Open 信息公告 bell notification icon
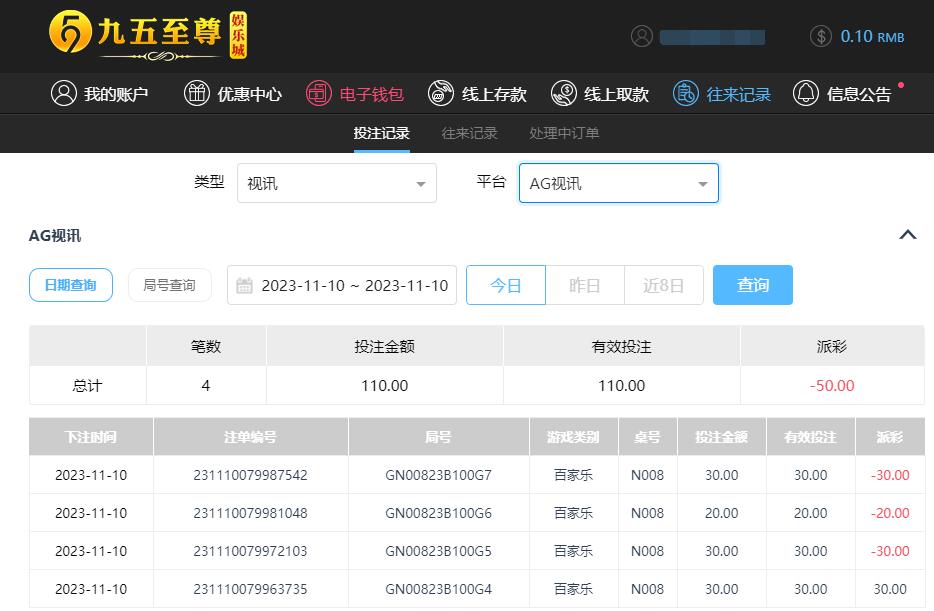Viewport: 934px width, 611px height. coord(806,94)
